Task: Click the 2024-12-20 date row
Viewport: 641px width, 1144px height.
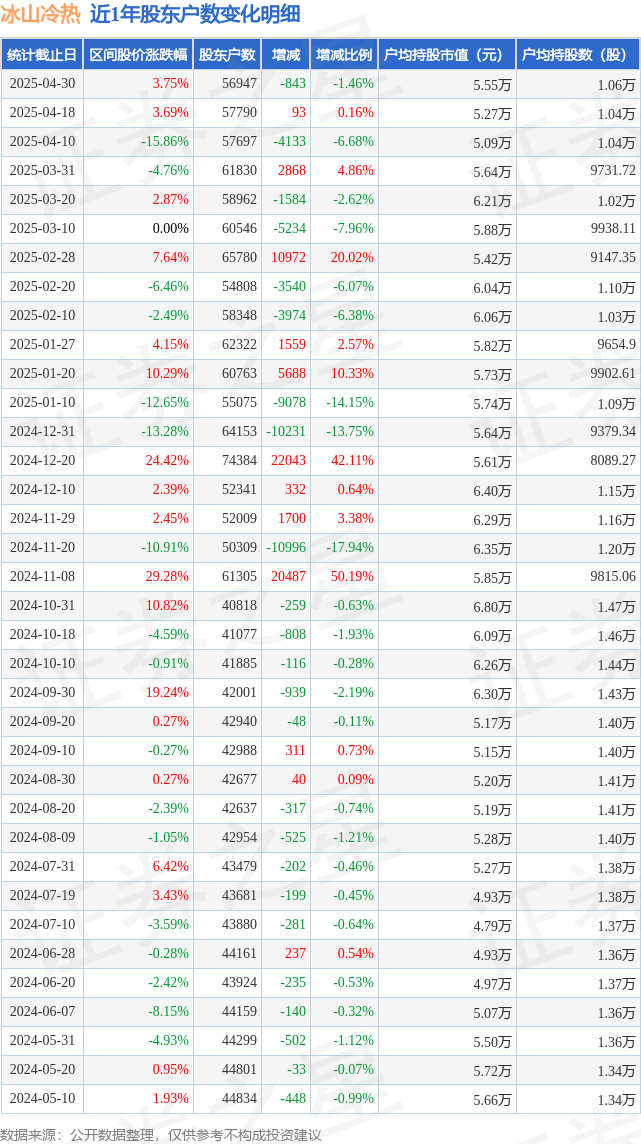Action: click(x=320, y=460)
